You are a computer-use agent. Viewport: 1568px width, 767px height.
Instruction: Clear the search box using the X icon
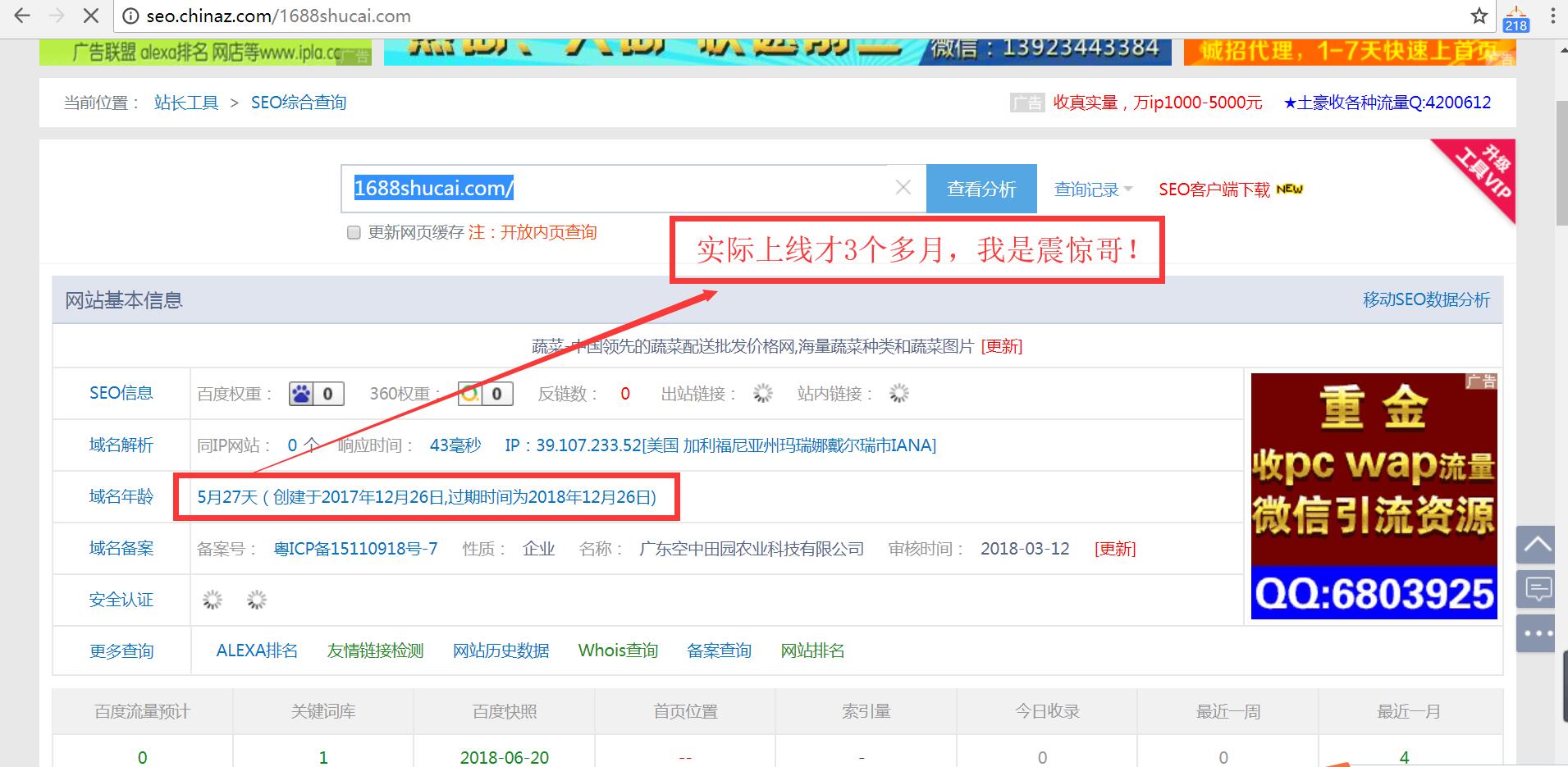click(903, 187)
